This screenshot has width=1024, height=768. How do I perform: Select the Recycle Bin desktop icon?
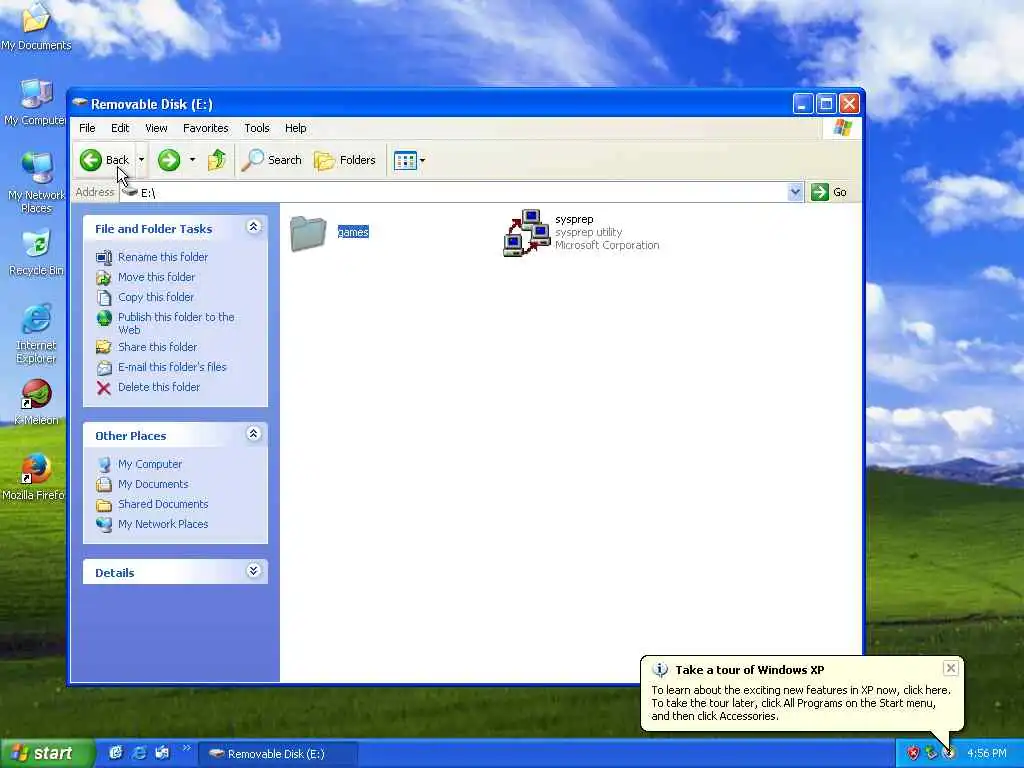pos(36,253)
